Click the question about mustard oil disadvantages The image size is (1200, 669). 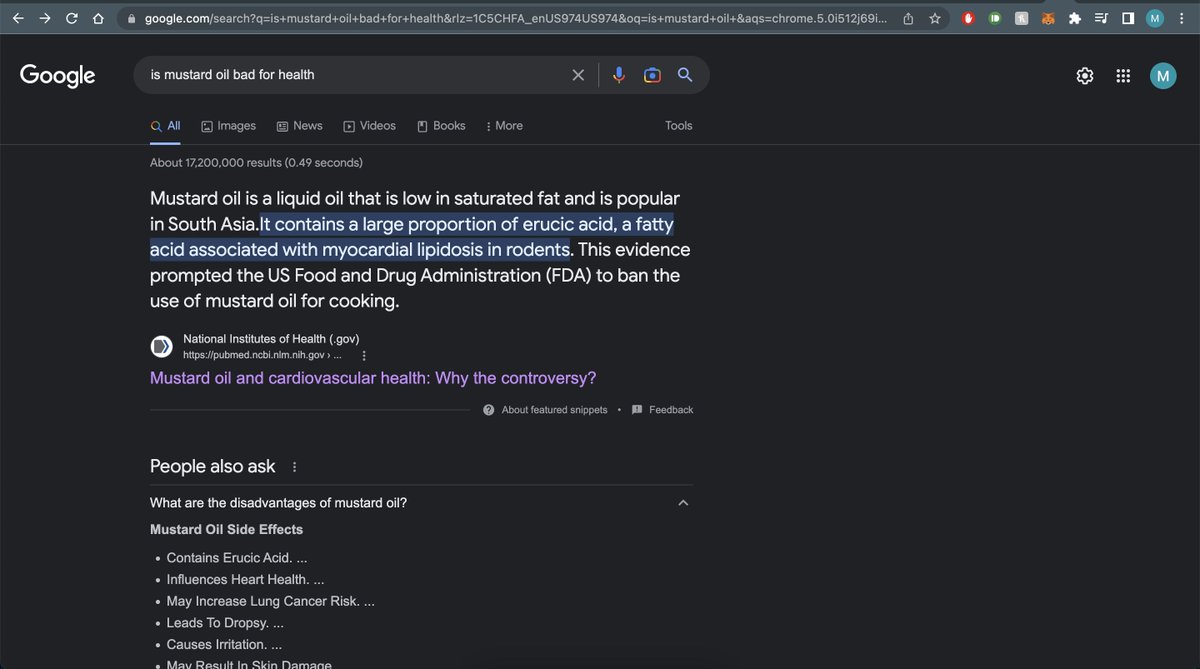pyautogui.click(x=278, y=503)
